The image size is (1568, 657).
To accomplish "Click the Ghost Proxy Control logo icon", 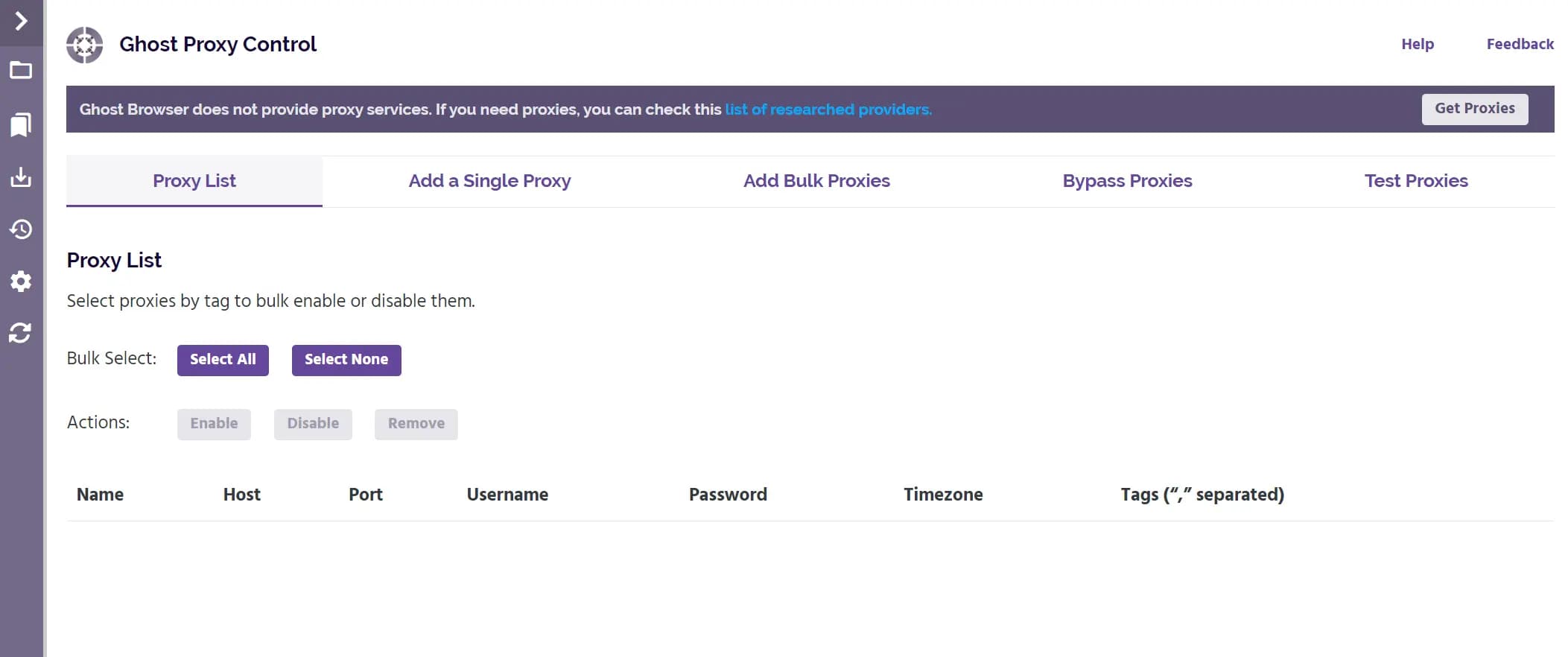I will click(x=85, y=45).
